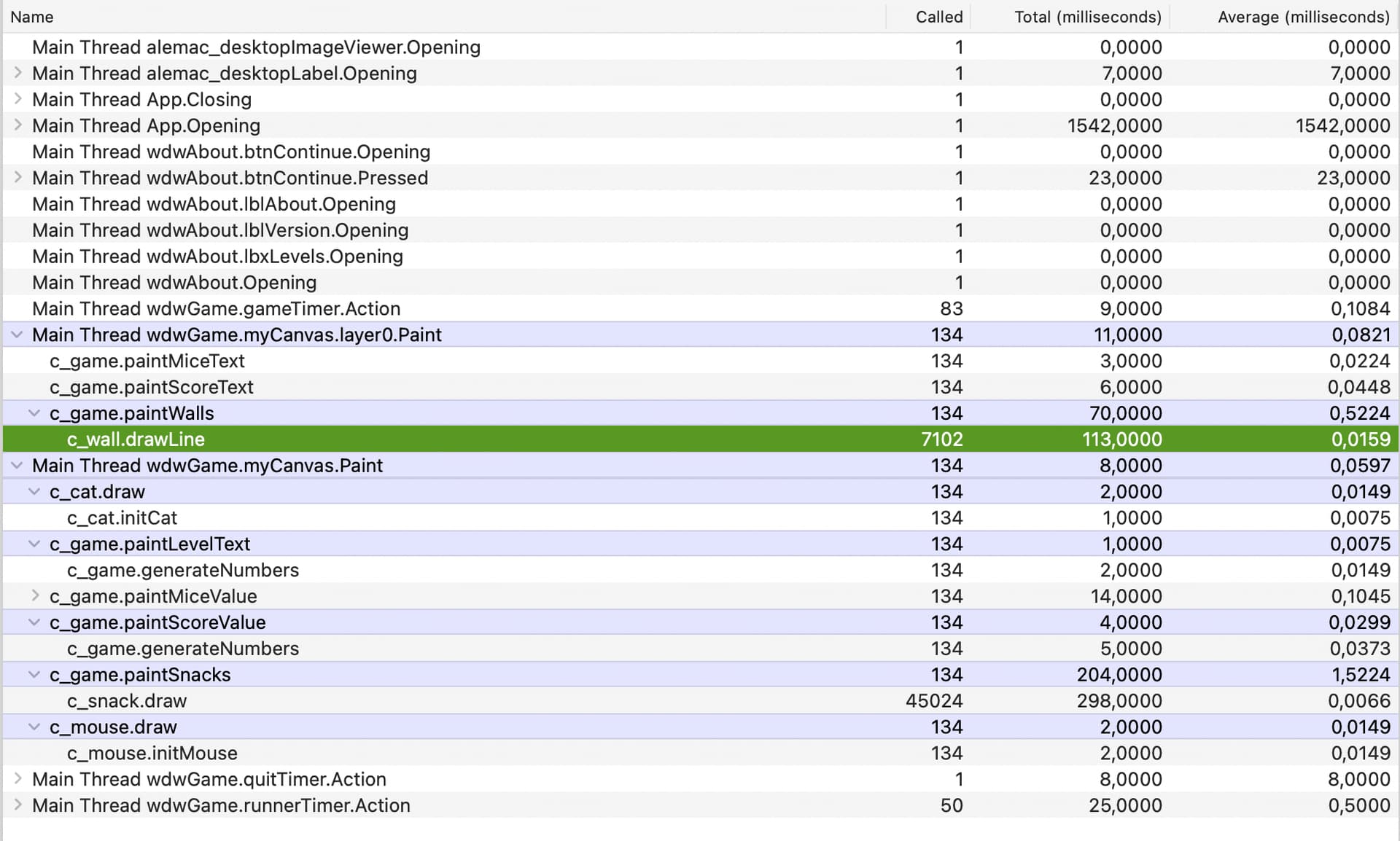1400x841 pixels.
Task: Collapse wdwGame.myCanvas.layer0.Paint row
Action: click(17, 335)
